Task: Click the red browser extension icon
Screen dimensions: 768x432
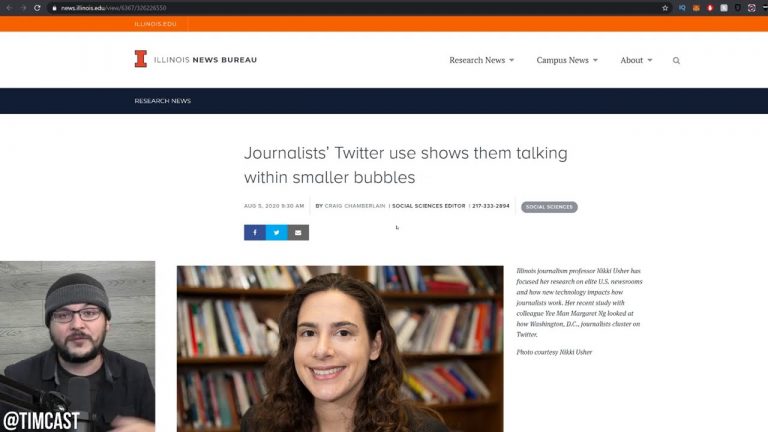Action: (710, 8)
